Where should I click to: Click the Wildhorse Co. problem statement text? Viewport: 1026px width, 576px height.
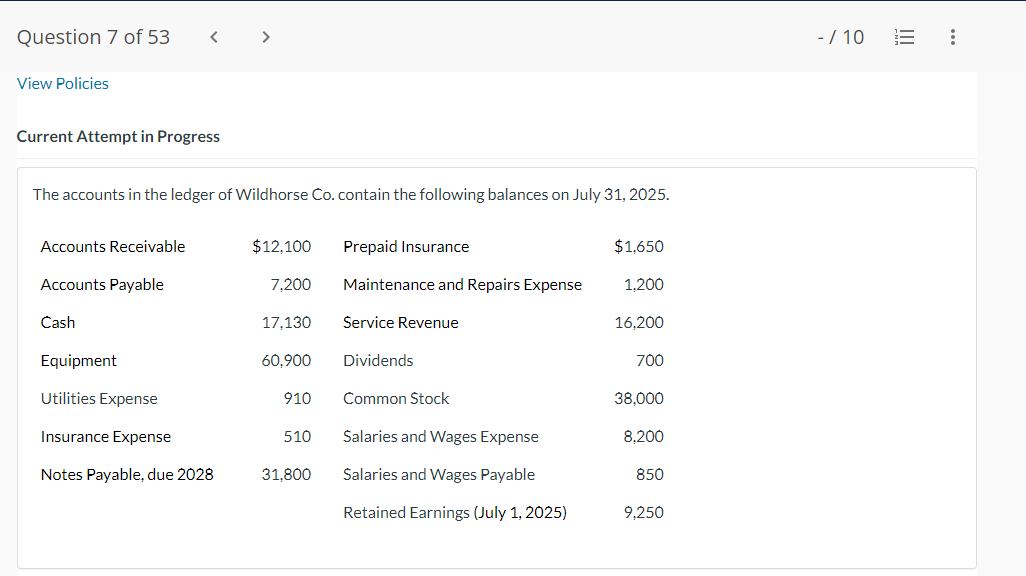pyautogui.click(x=351, y=194)
